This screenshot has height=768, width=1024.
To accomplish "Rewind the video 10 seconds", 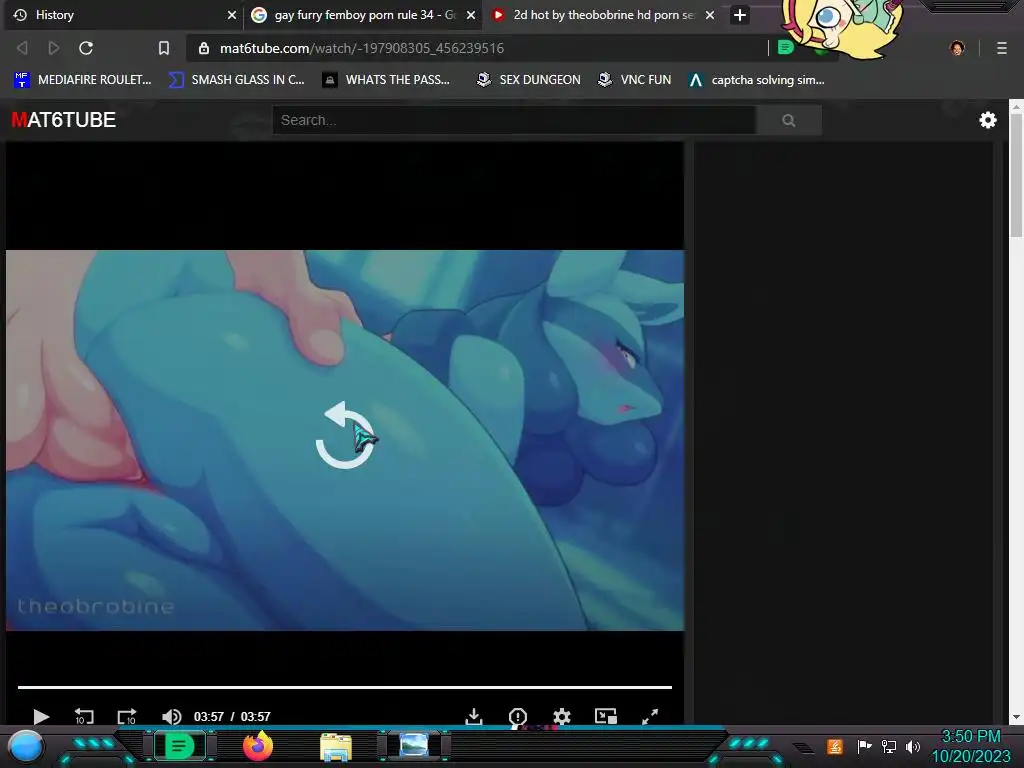I will pyautogui.click(x=84, y=716).
